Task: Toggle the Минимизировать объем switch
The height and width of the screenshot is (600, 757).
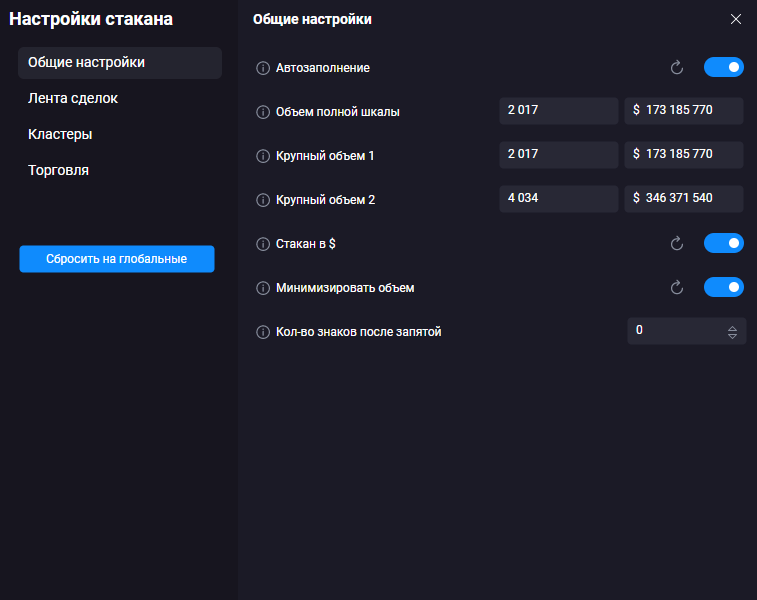Action: tap(724, 287)
